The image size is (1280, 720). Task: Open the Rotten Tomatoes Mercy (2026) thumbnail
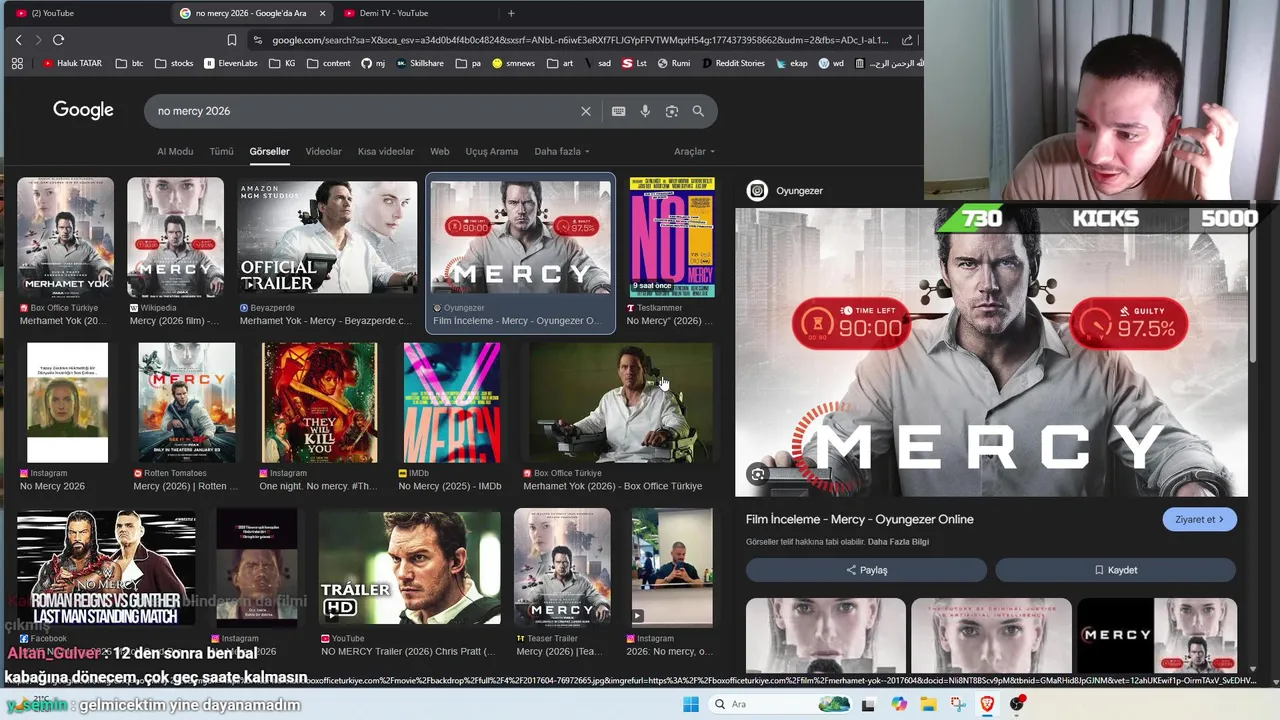pyautogui.click(x=187, y=402)
